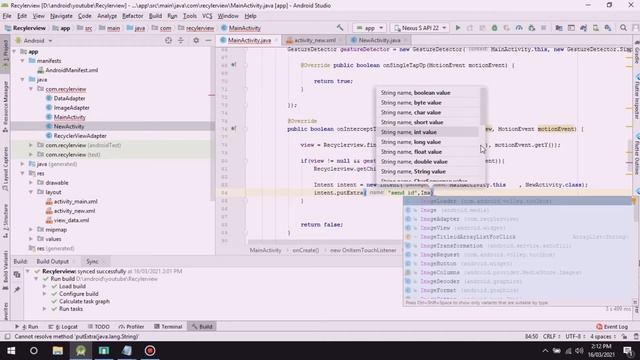Image resolution: width=640 pixels, height=360 pixels.
Task: Expand Run tasks node in build output
Action: (x=44, y=309)
